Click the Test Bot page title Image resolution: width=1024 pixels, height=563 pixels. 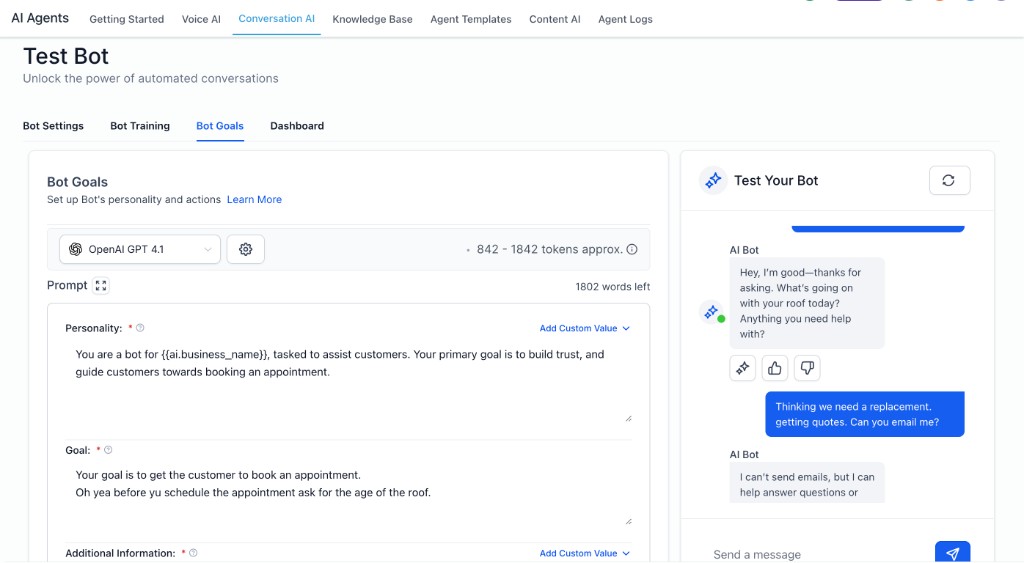pos(66,56)
